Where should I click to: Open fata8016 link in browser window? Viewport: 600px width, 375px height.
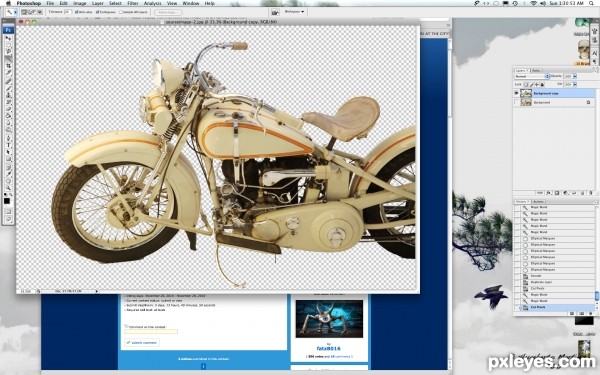click(x=329, y=349)
